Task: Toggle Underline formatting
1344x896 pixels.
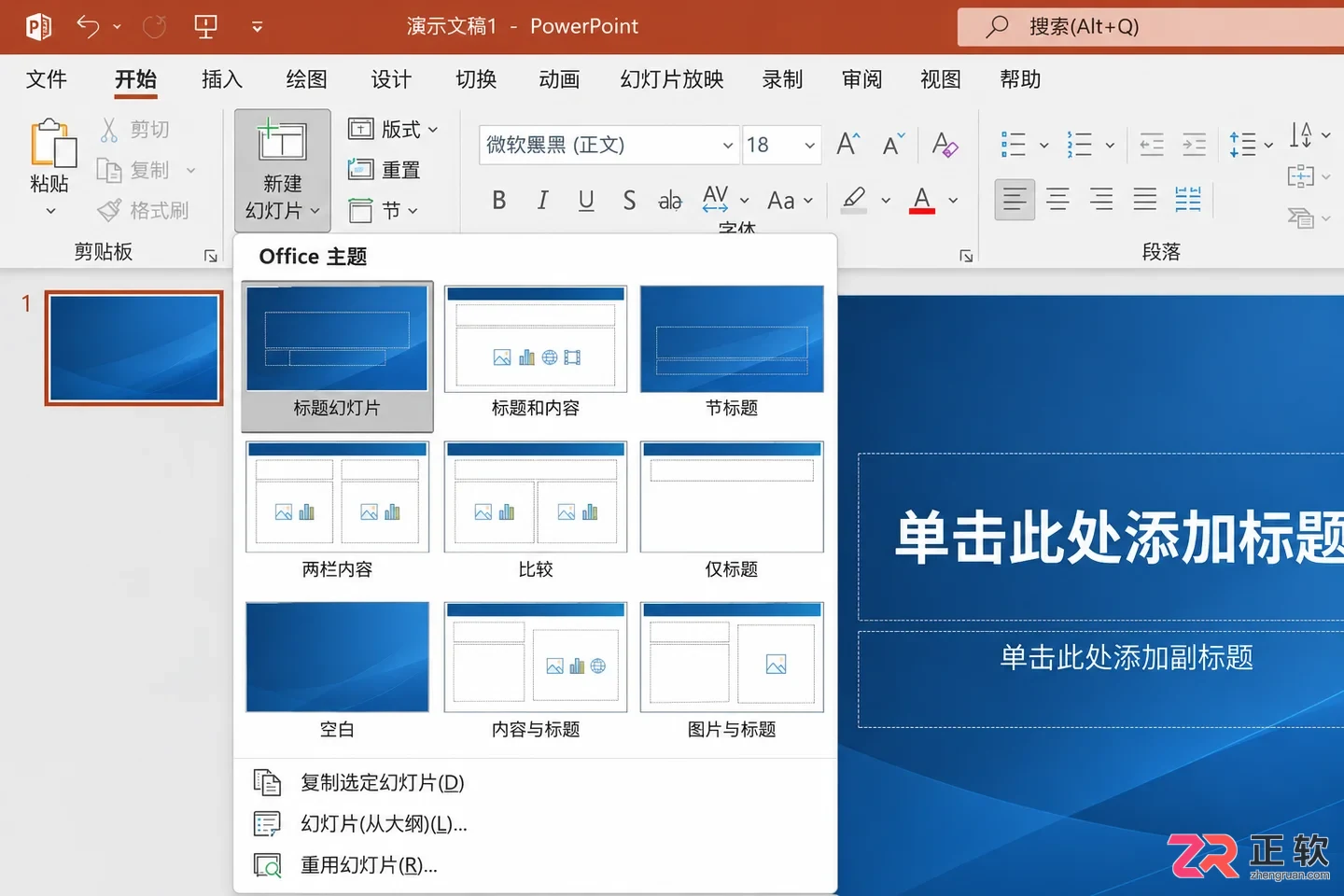Action: (586, 200)
